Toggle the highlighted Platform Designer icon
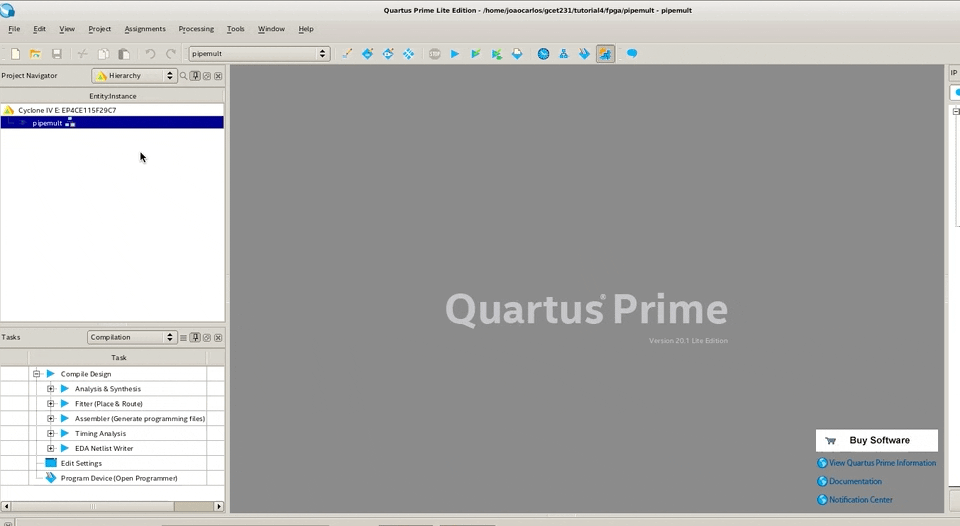This screenshot has height=526, width=960. [605, 54]
